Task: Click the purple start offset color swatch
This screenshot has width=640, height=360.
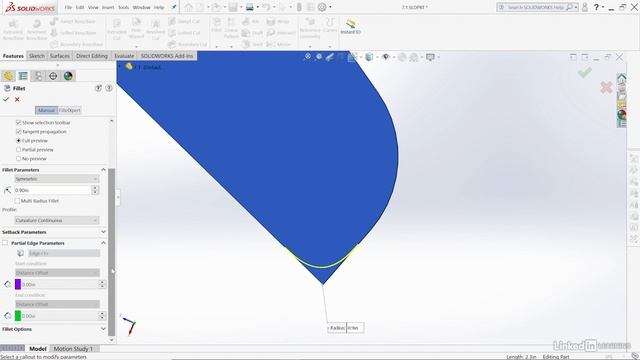Action: [x=18, y=284]
